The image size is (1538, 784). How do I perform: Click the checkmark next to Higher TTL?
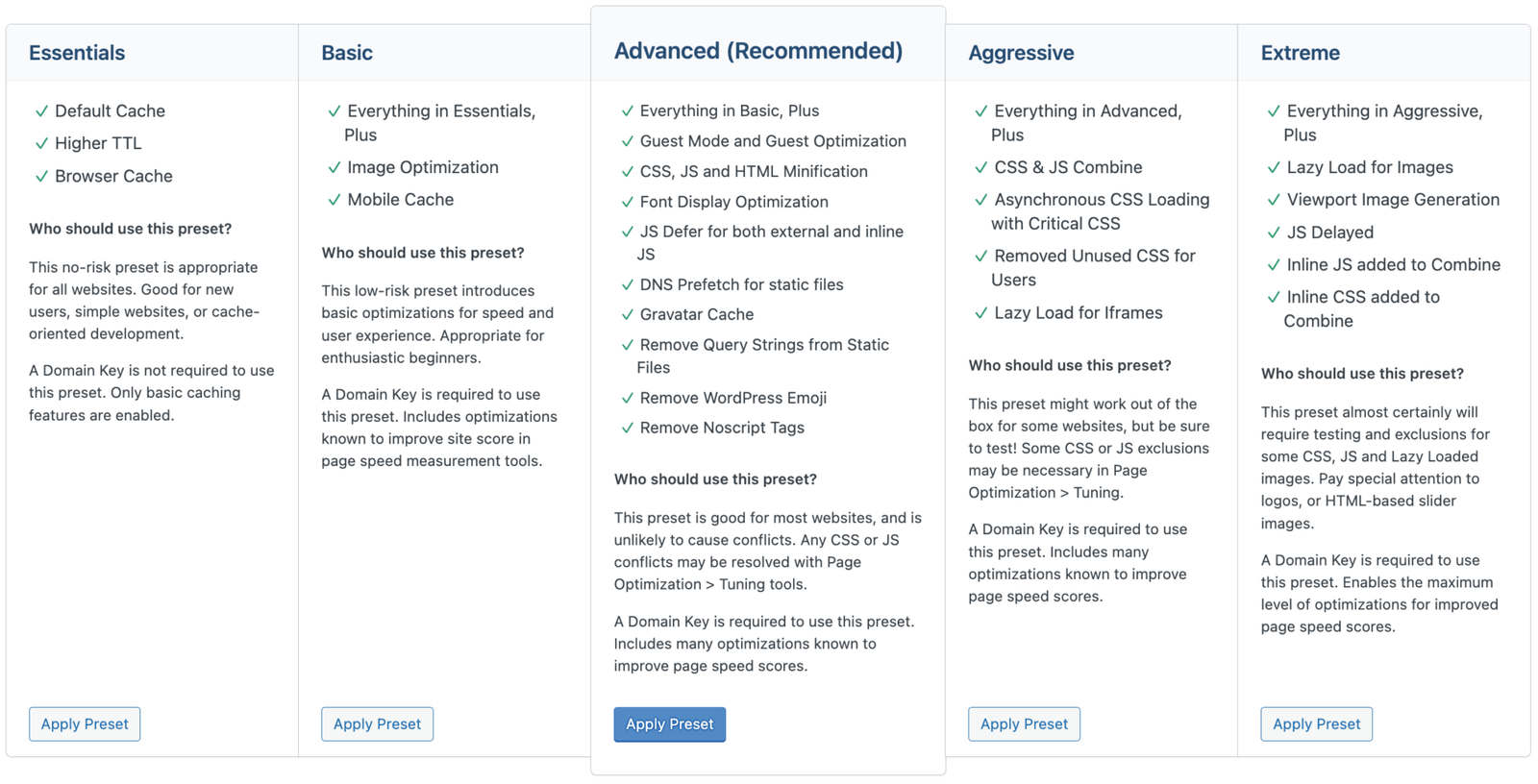pyautogui.click(x=41, y=144)
